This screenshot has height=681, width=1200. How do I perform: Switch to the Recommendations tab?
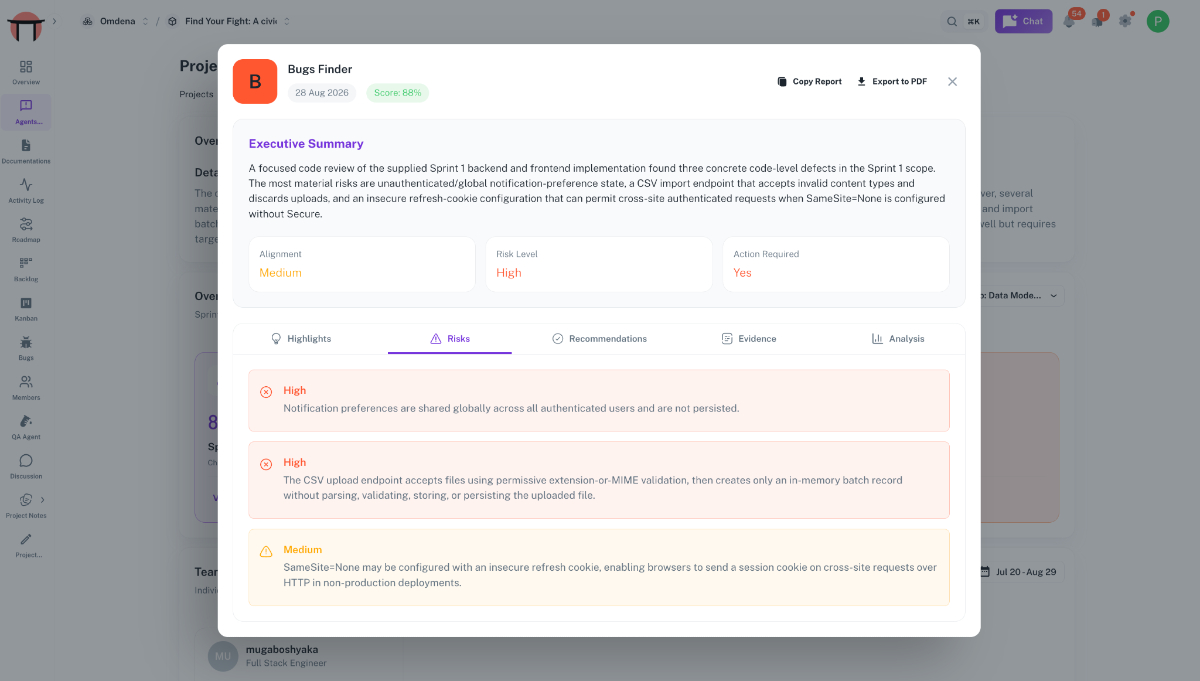(599, 339)
